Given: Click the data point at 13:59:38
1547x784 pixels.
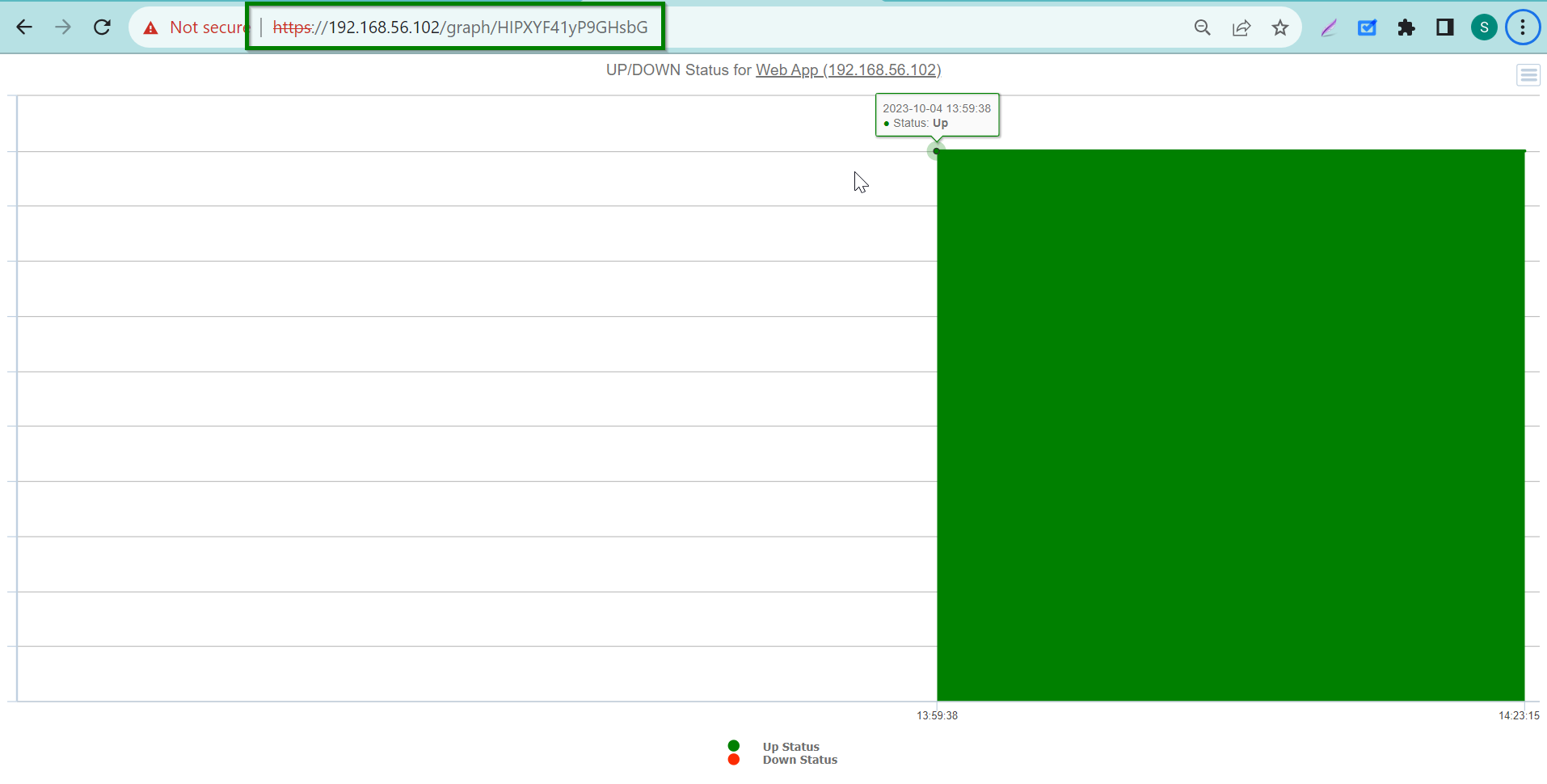Looking at the screenshot, I should [937, 151].
